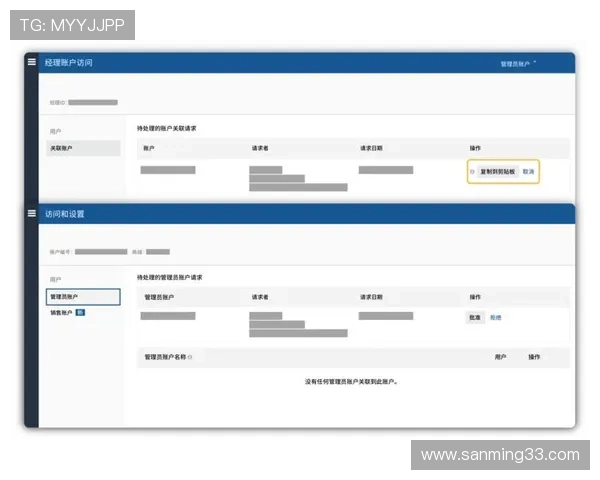Select 关联账户 in the left sidebar
The height and width of the screenshot is (480, 600).
coord(62,148)
